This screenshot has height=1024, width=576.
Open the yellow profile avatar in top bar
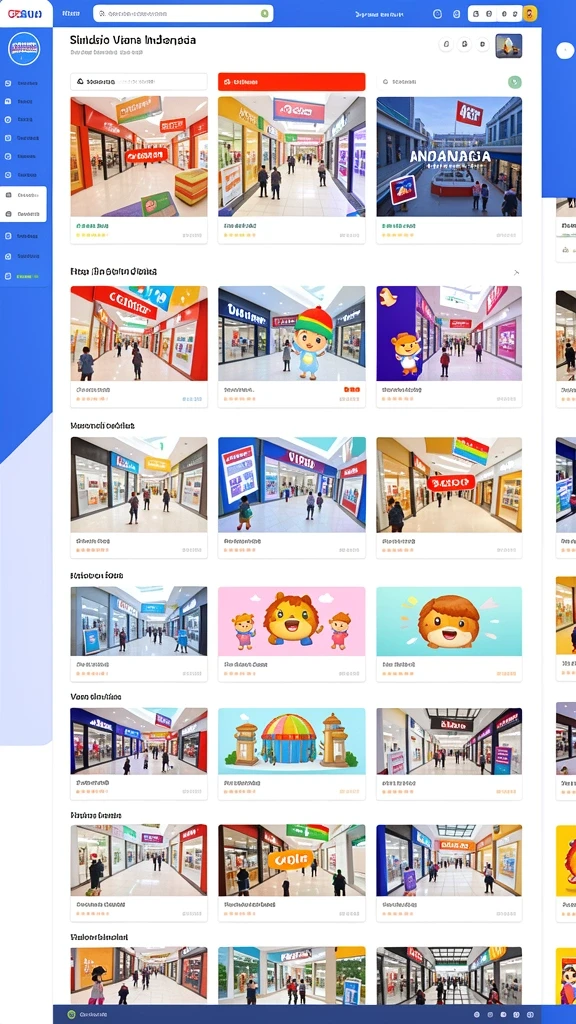point(530,14)
